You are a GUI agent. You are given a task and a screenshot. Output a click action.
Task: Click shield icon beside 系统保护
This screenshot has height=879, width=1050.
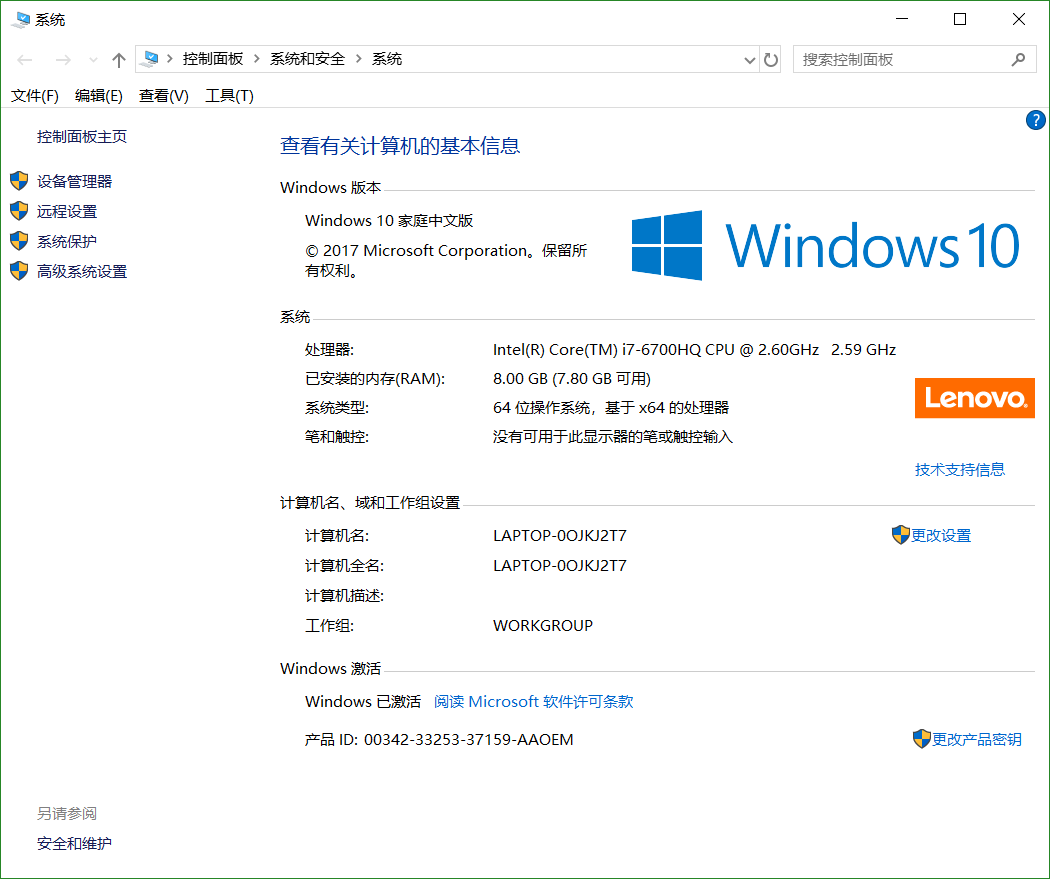(19, 241)
